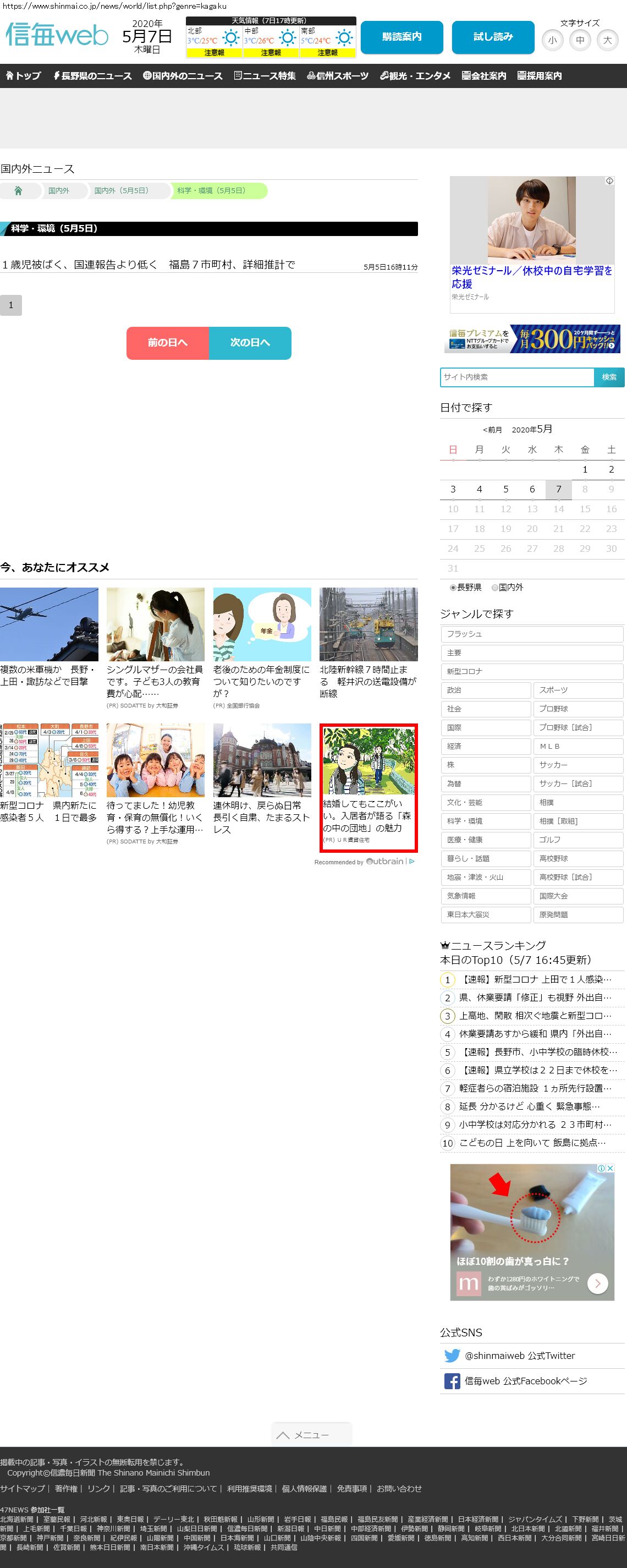
Task: Select the 長野県 radio button
Action: point(453,588)
